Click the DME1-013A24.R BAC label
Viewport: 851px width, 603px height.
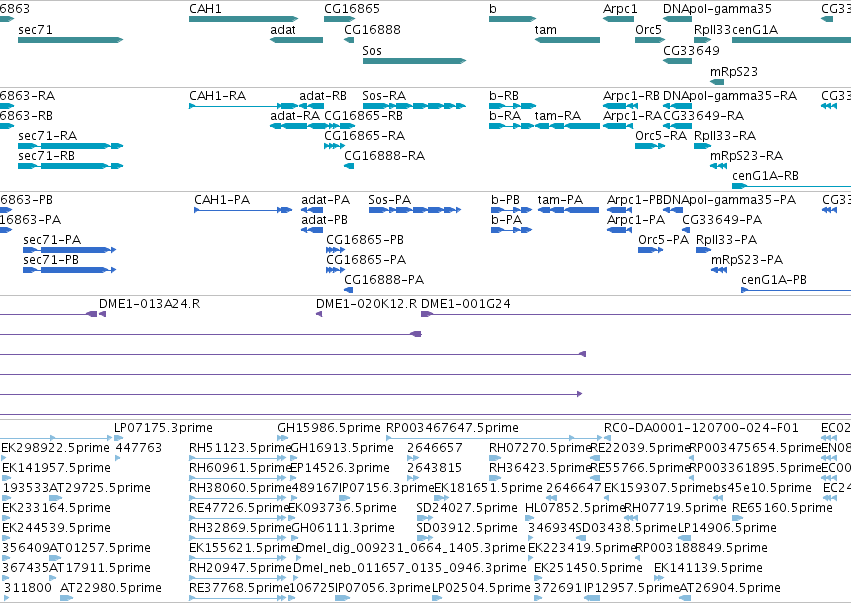click(x=149, y=304)
